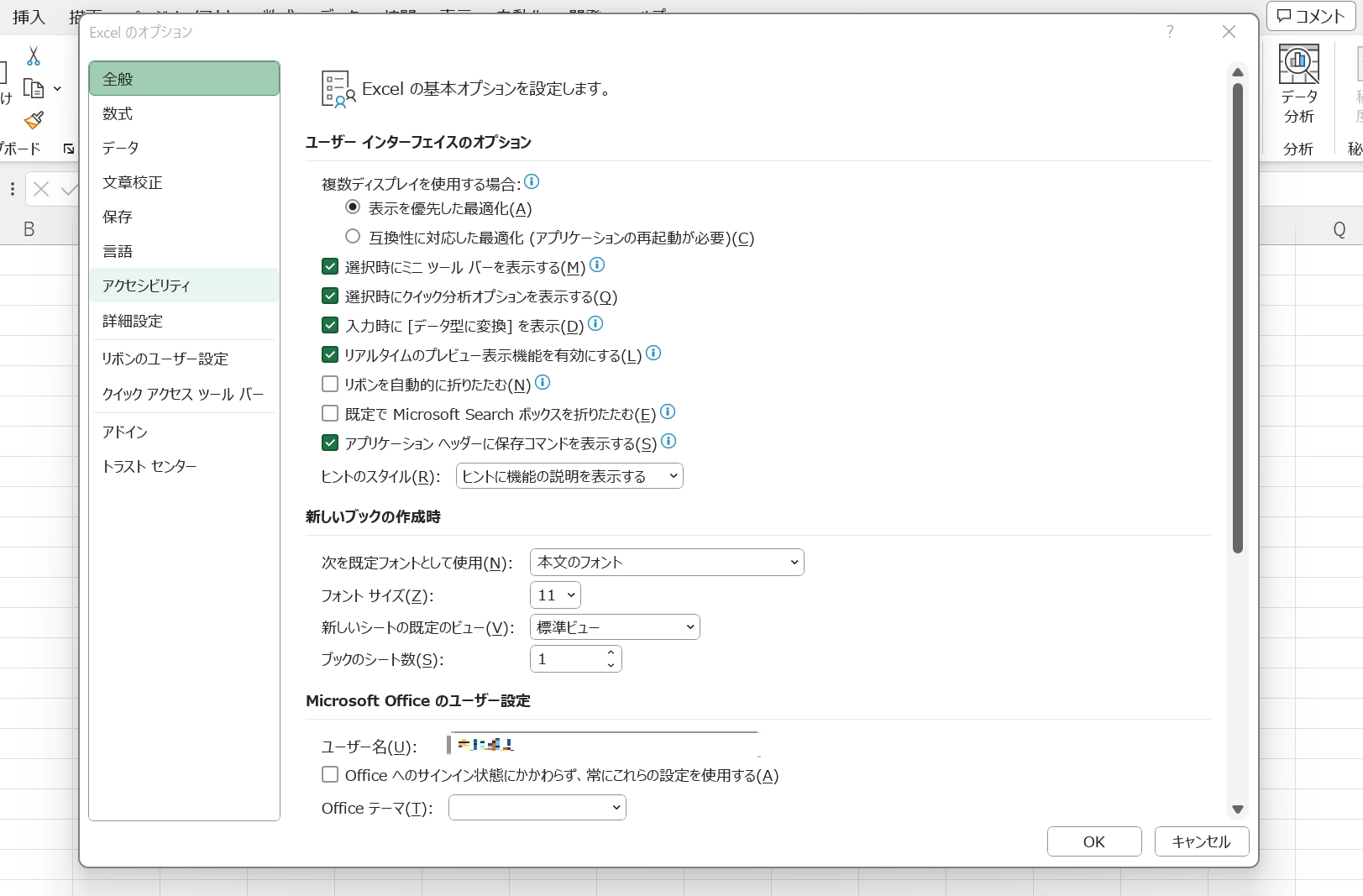Open the 挿入 ribbon tab
Image resolution: width=1363 pixels, height=896 pixels.
pos(29,16)
